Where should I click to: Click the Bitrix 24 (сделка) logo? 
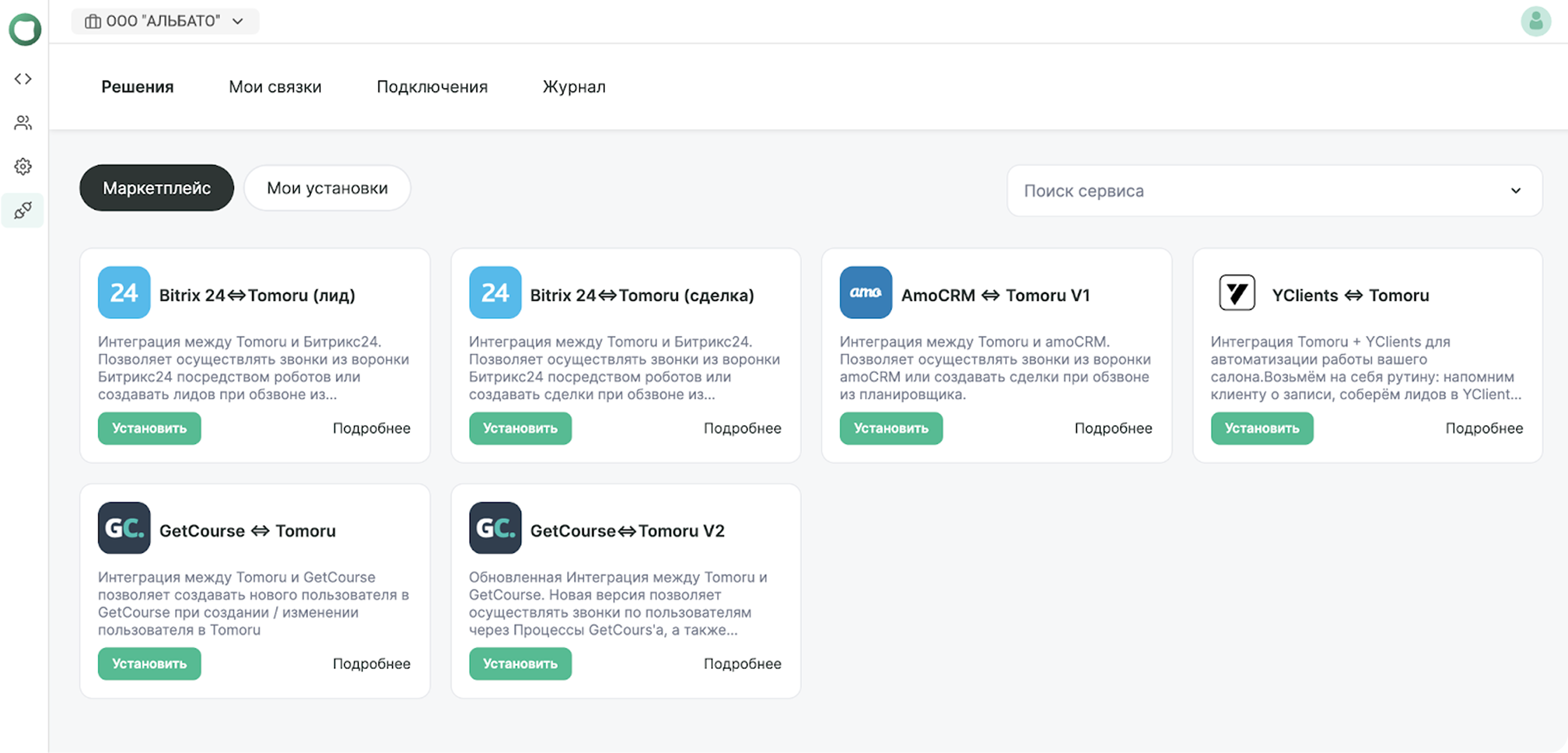495,293
